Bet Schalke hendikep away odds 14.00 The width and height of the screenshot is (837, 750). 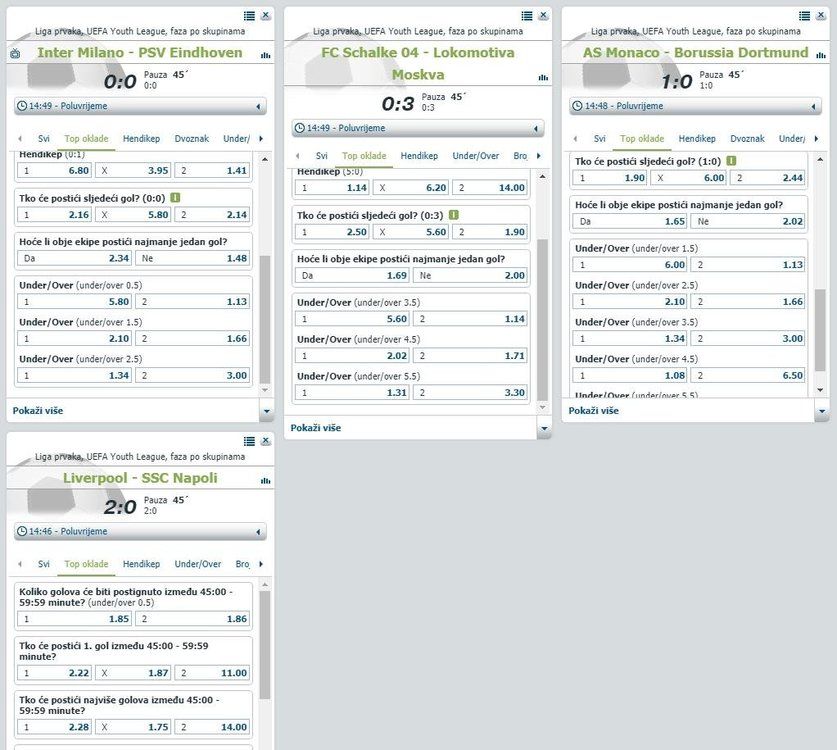point(490,188)
